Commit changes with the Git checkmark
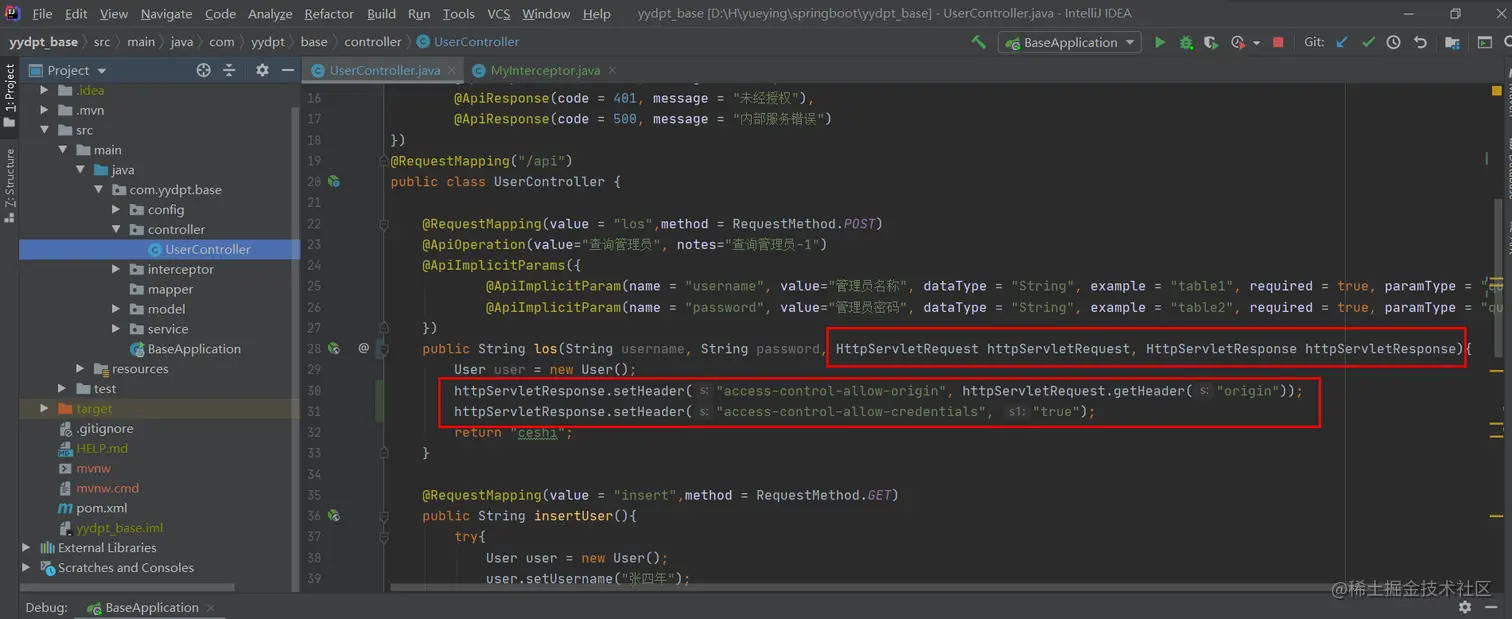 coord(1368,42)
